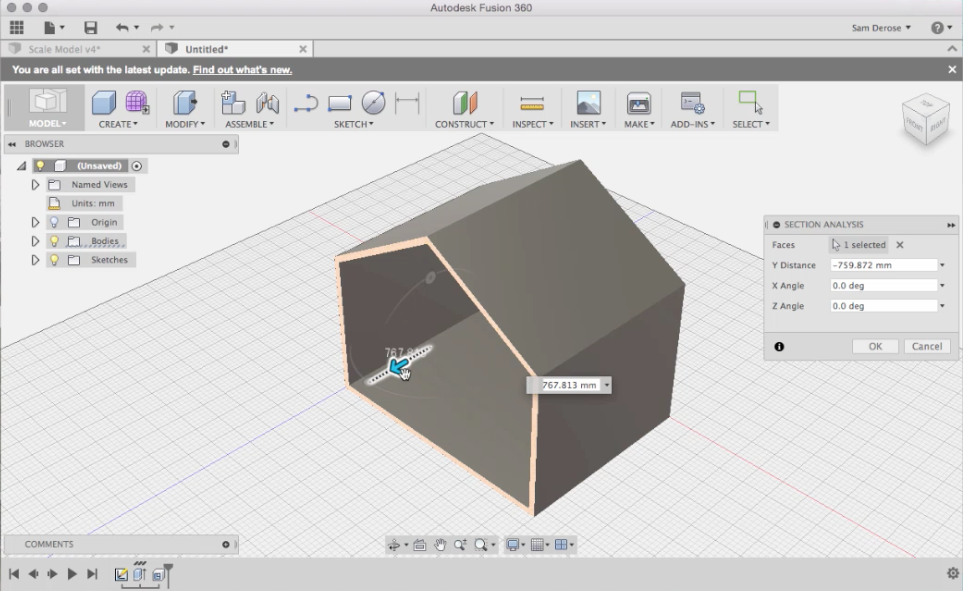The width and height of the screenshot is (963, 591).
Task: Activate the Pan hand icon
Action: pyautogui.click(x=441, y=544)
